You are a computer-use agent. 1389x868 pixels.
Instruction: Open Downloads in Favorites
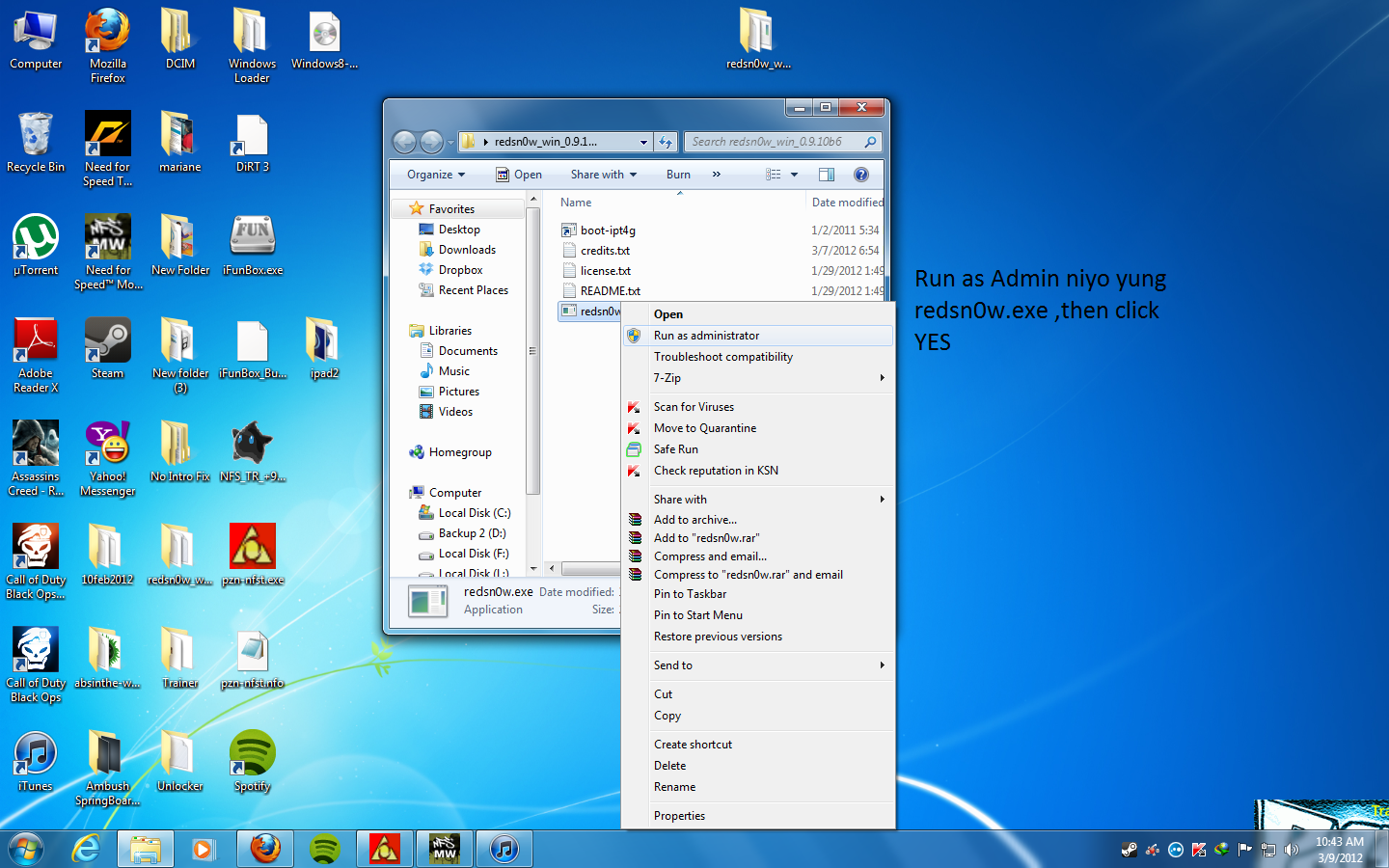pos(467,250)
